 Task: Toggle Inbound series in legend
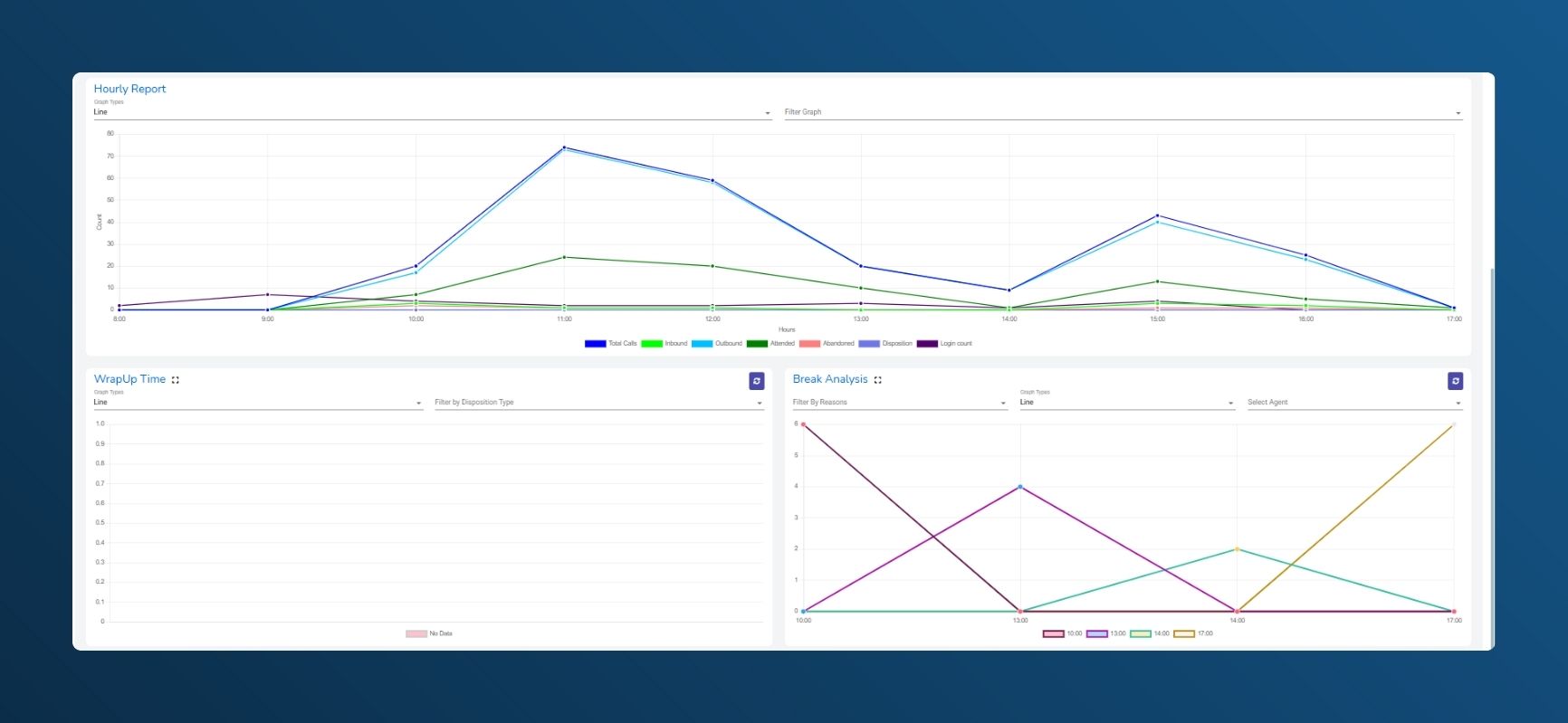pyautogui.click(x=664, y=344)
